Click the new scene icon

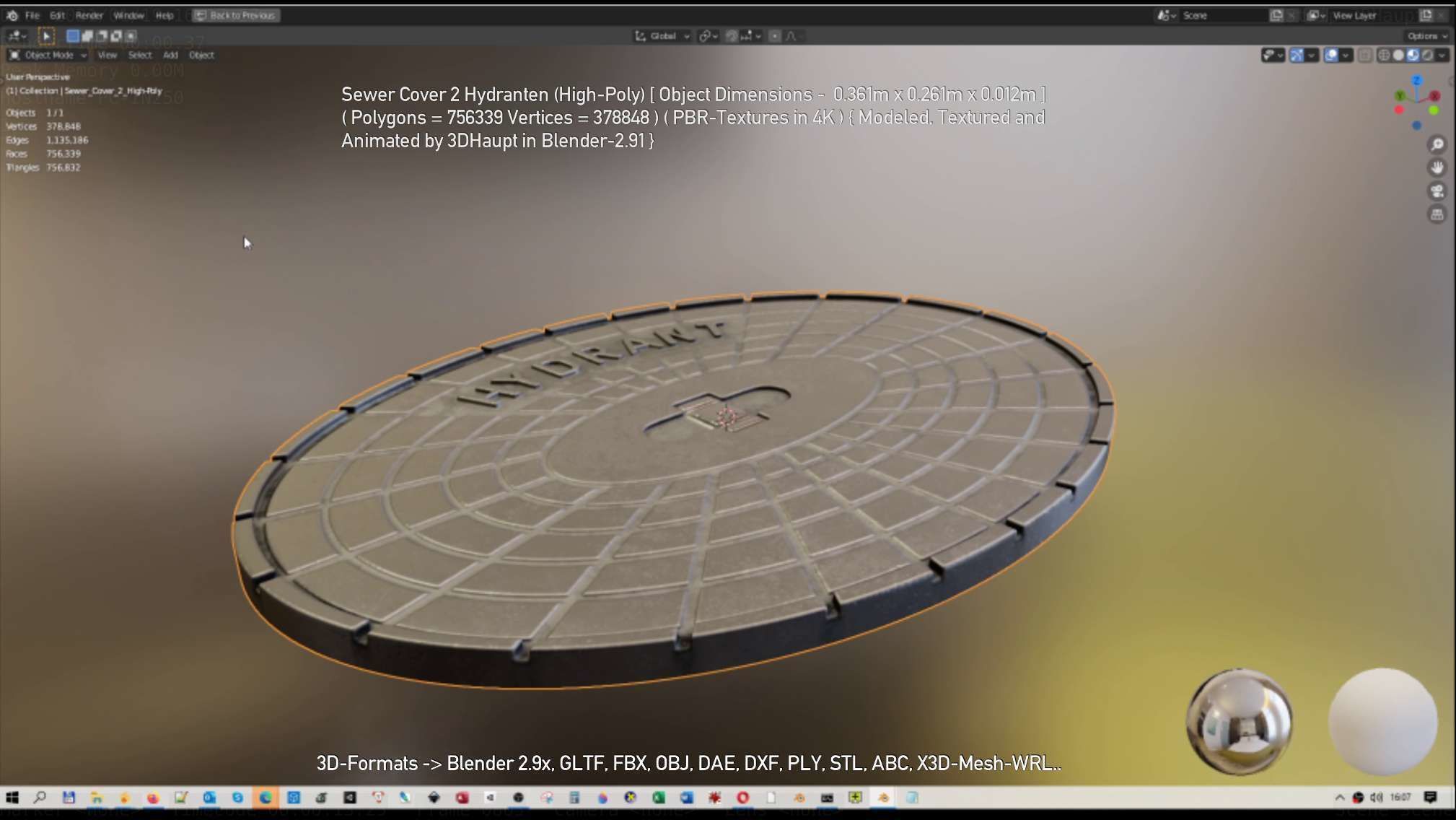(1276, 15)
